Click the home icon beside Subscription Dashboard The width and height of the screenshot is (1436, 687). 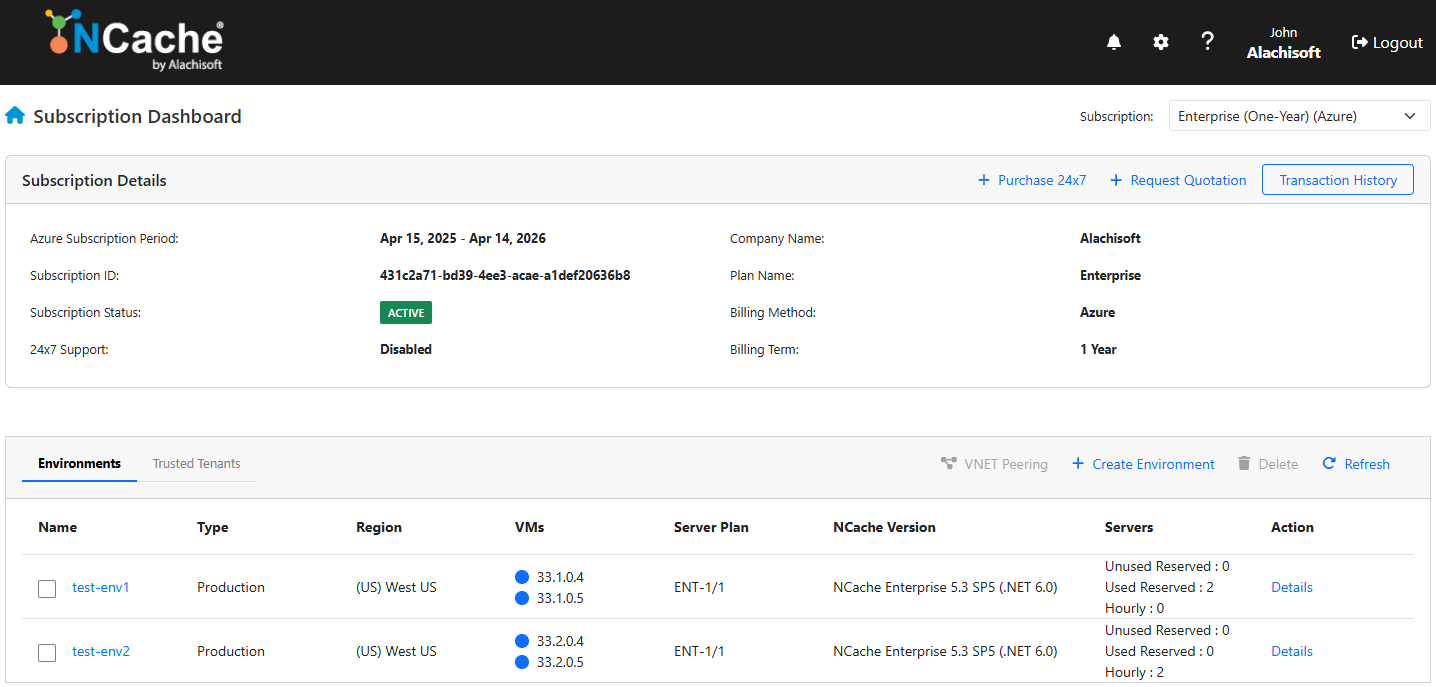(15, 116)
